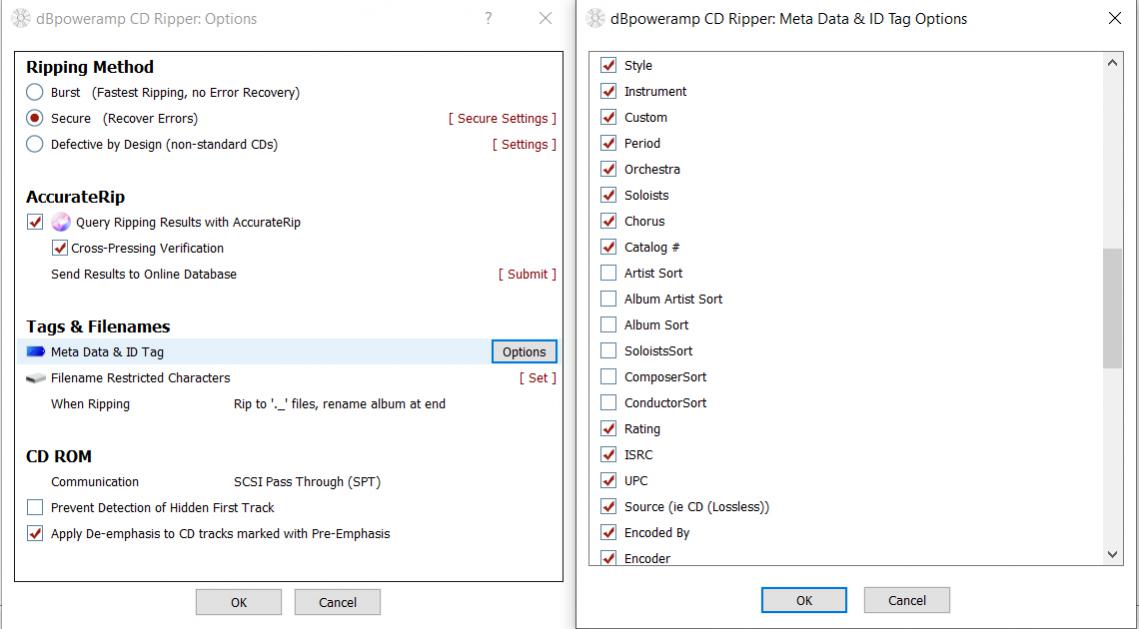
Task: Open the Secure Settings link
Action: coord(502,118)
